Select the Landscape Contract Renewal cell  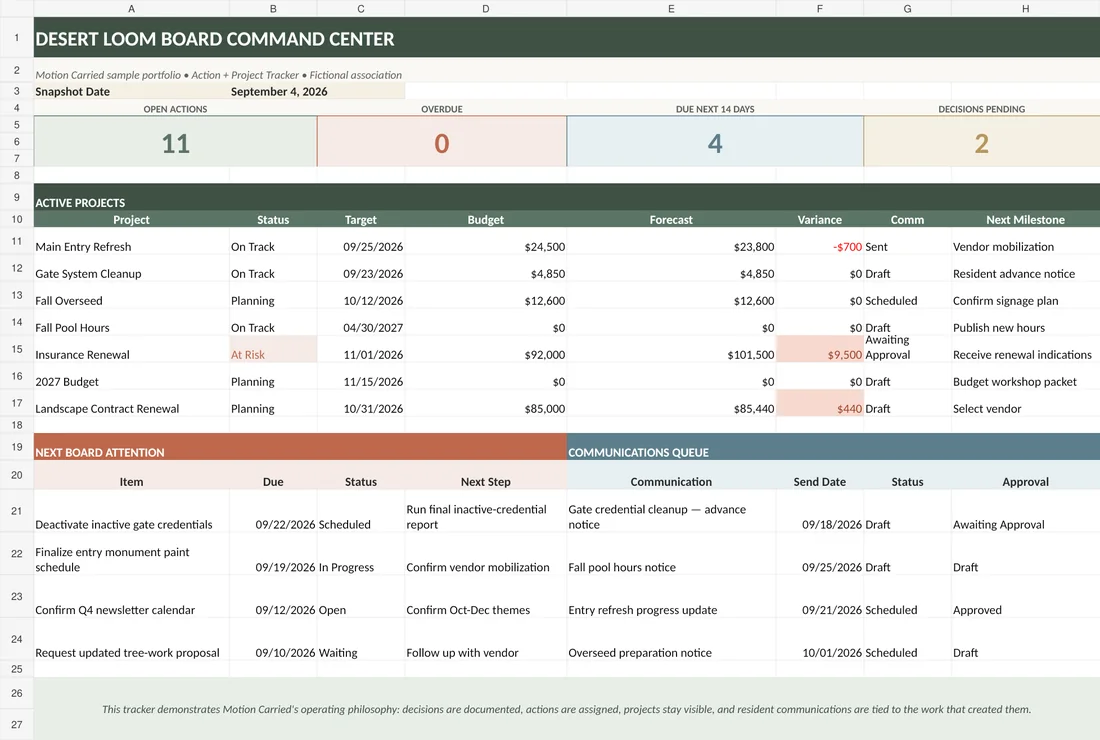pos(131,403)
